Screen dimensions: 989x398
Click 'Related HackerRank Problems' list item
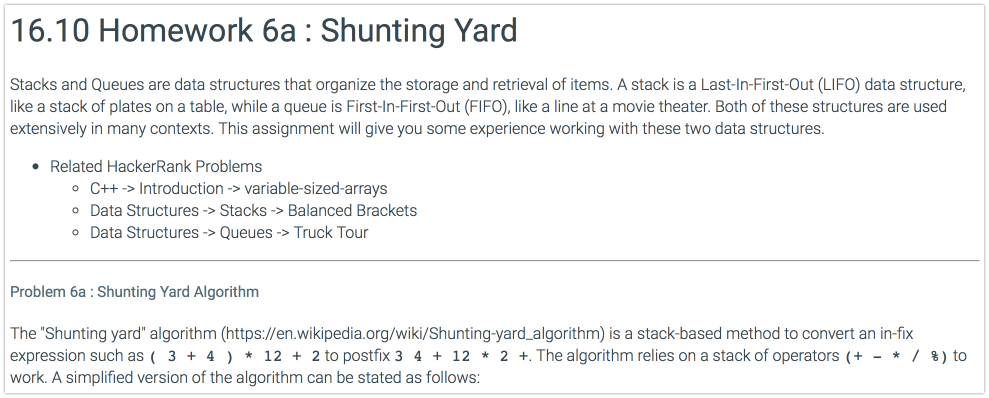point(156,167)
